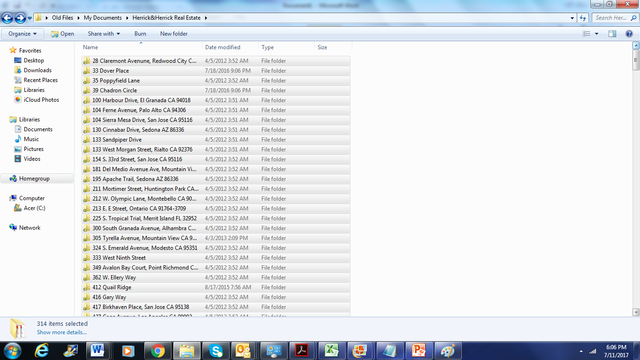Viewport: 640px width, 360px height.
Task: Click the Open toolbar button
Action: point(62,34)
